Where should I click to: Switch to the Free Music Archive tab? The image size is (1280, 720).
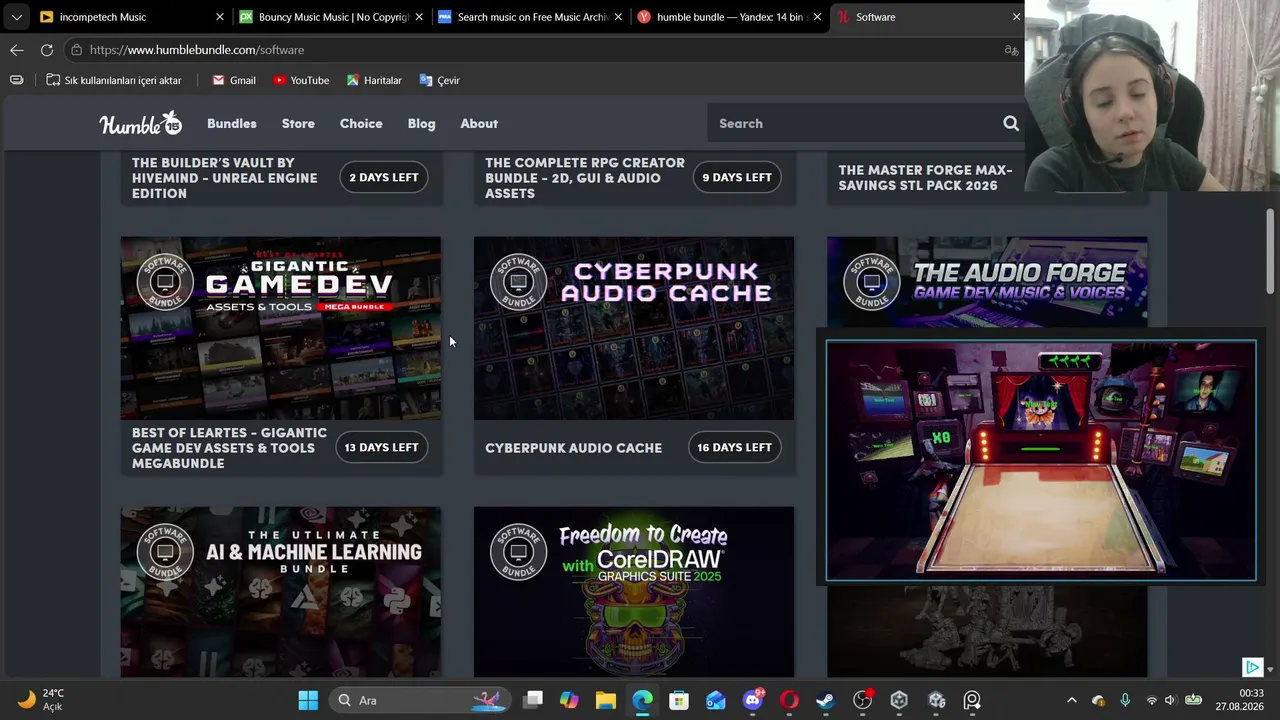point(530,17)
